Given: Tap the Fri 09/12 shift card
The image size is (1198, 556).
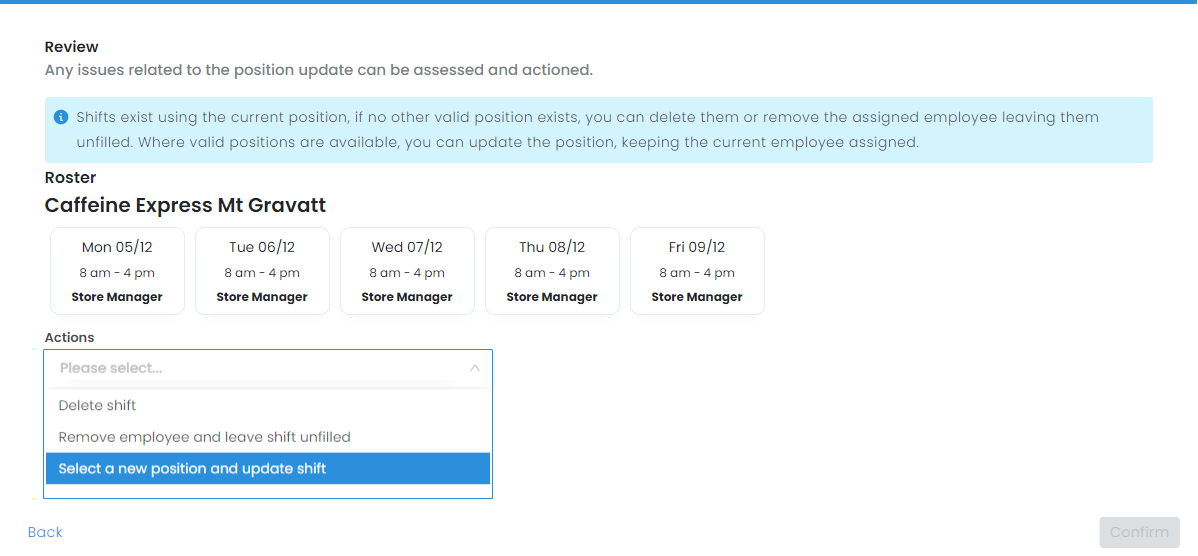Looking at the screenshot, I should pyautogui.click(x=697, y=271).
